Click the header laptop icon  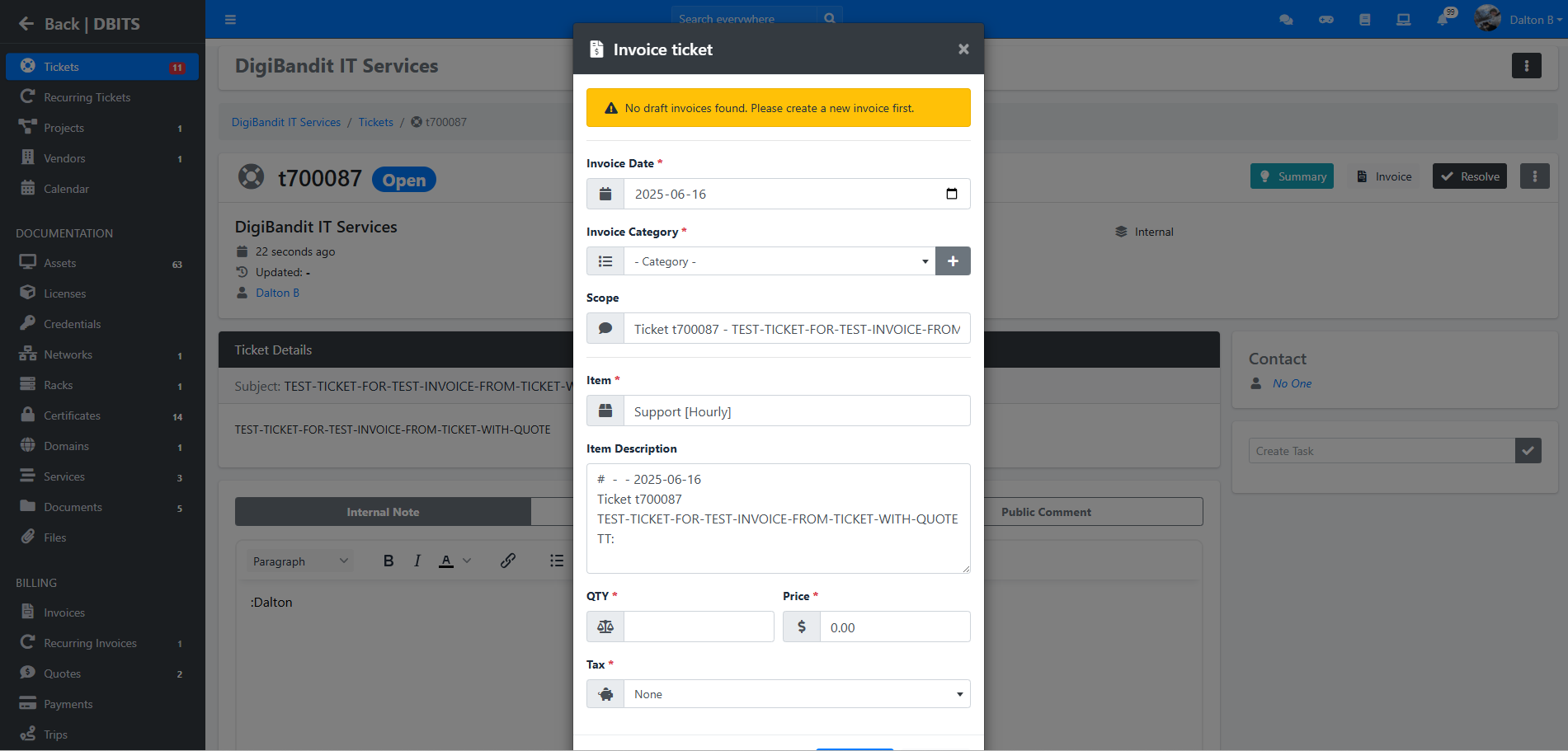point(1403,20)
